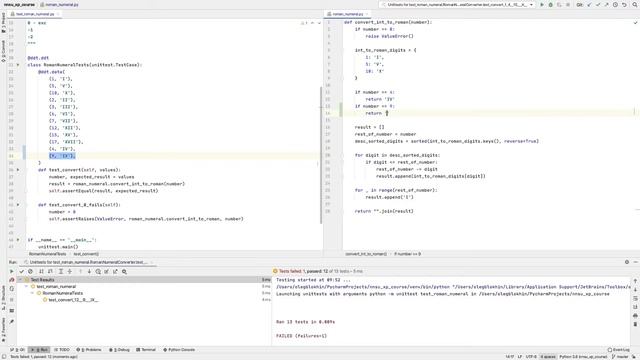Click print icon in console sidebar
Image resolution: width=640 pixels, height=360 pixels.
point(635,316)
